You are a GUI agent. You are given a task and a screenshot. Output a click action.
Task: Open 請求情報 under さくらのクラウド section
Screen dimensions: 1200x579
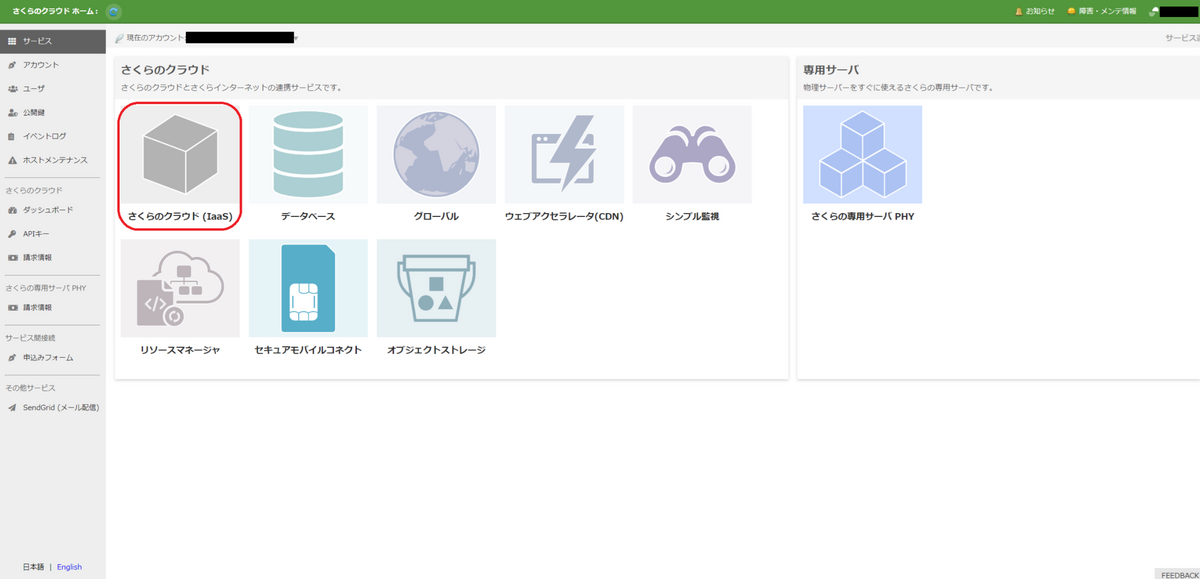pyautogui.click(x=53, y=258)
